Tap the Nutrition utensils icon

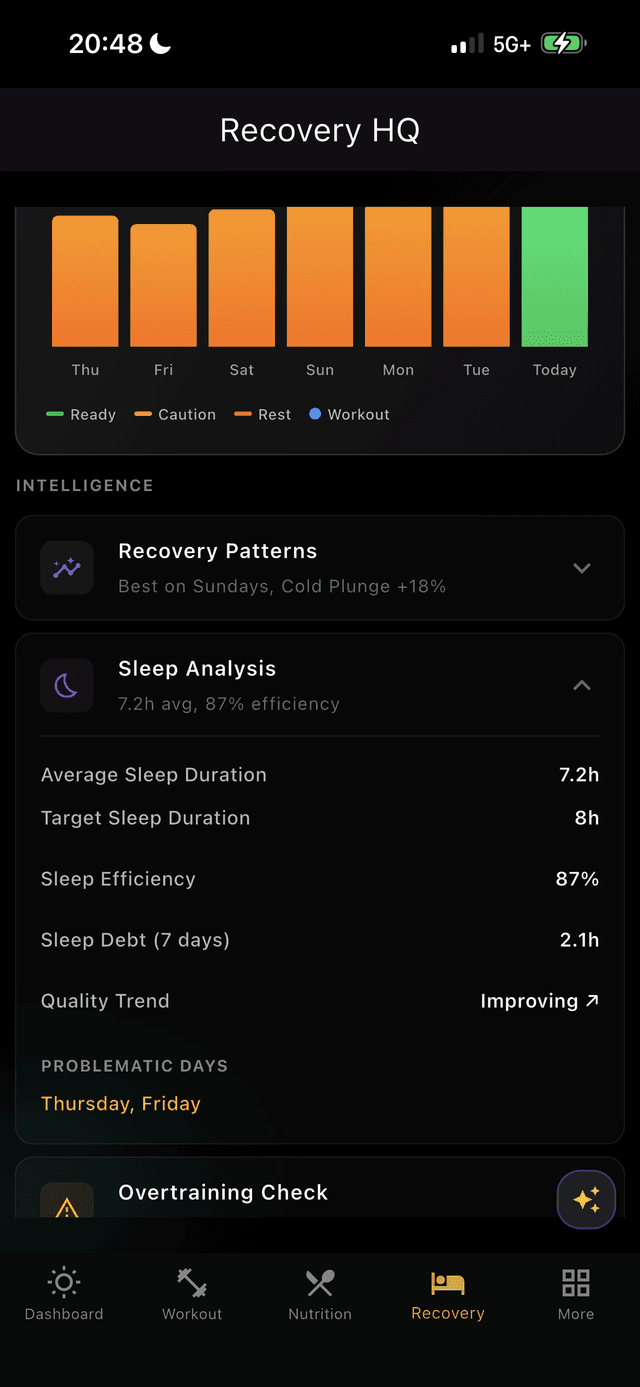[x=319, y=1281]
